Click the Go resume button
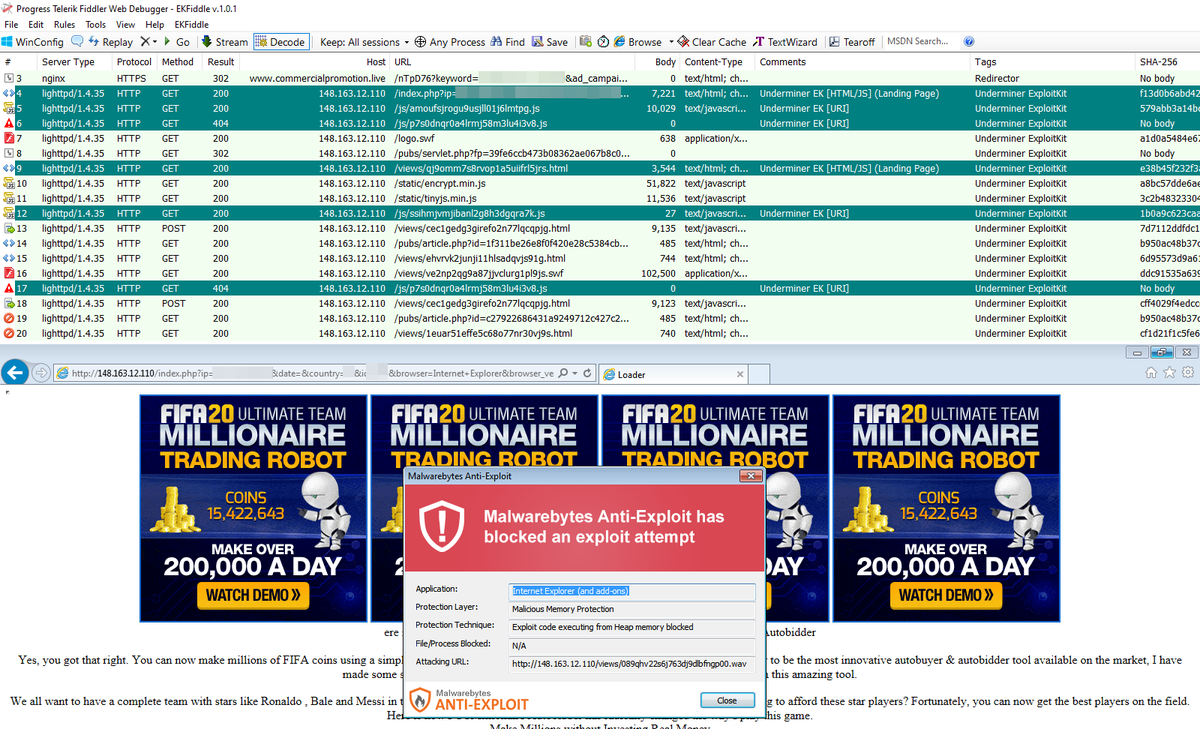Image resolution: width=1200 pixels, height=729 pixels. (x=175, y=42)
